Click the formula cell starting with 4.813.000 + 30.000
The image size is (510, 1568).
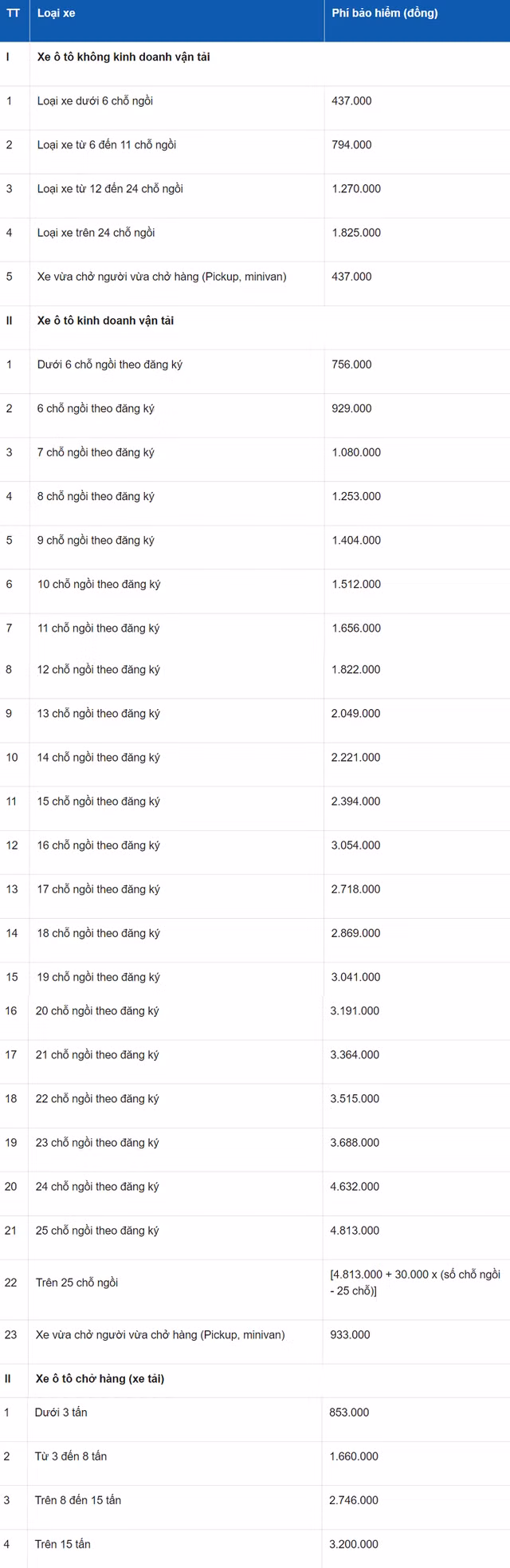414,1282
